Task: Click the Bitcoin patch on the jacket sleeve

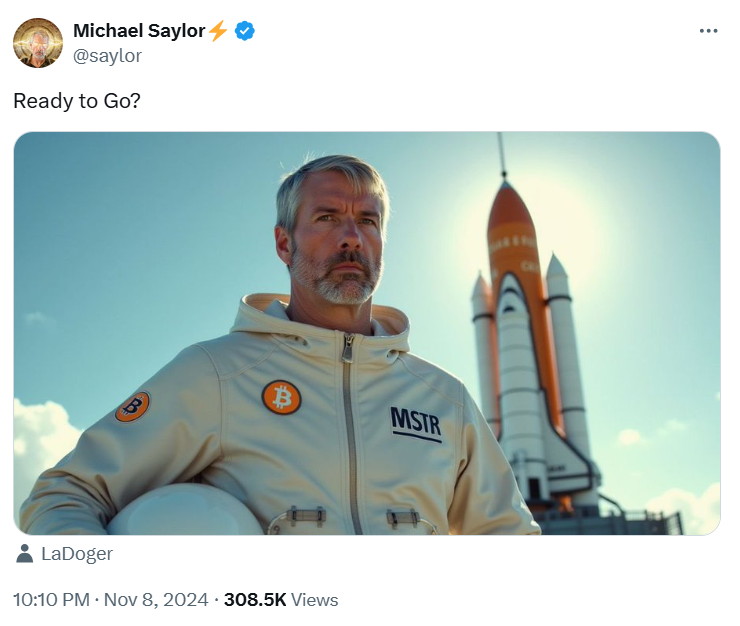Action: (133, 406)
